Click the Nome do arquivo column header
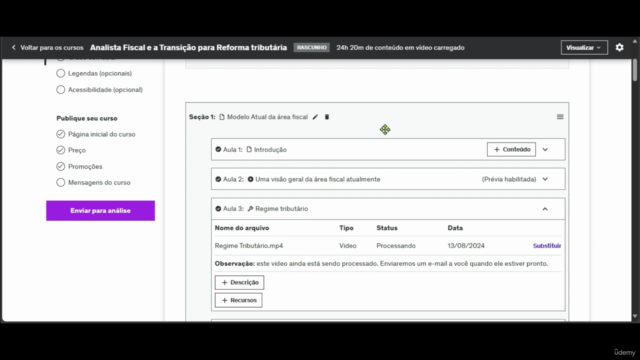 [242, 228]
